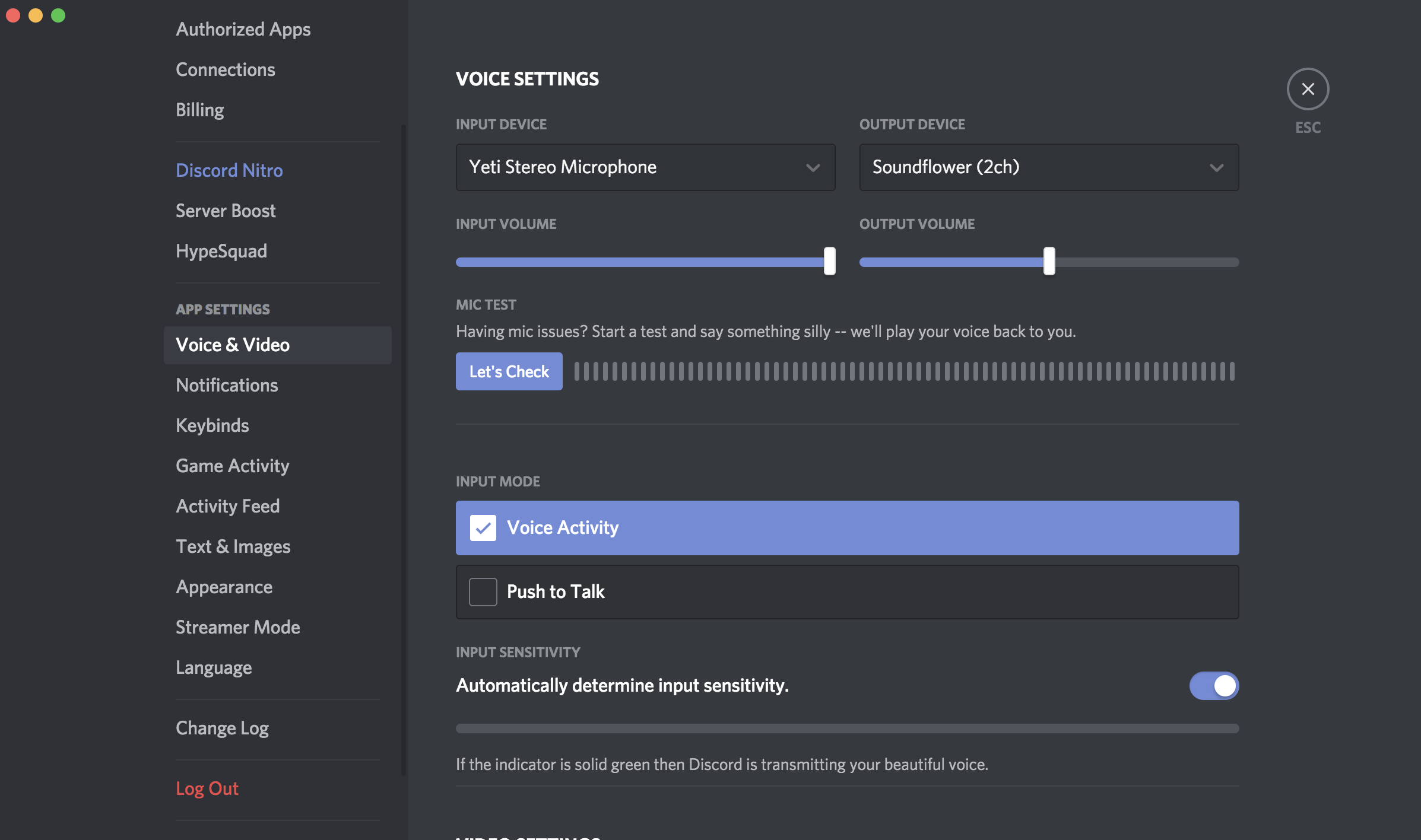Click the Log Out button

point(206,788)
